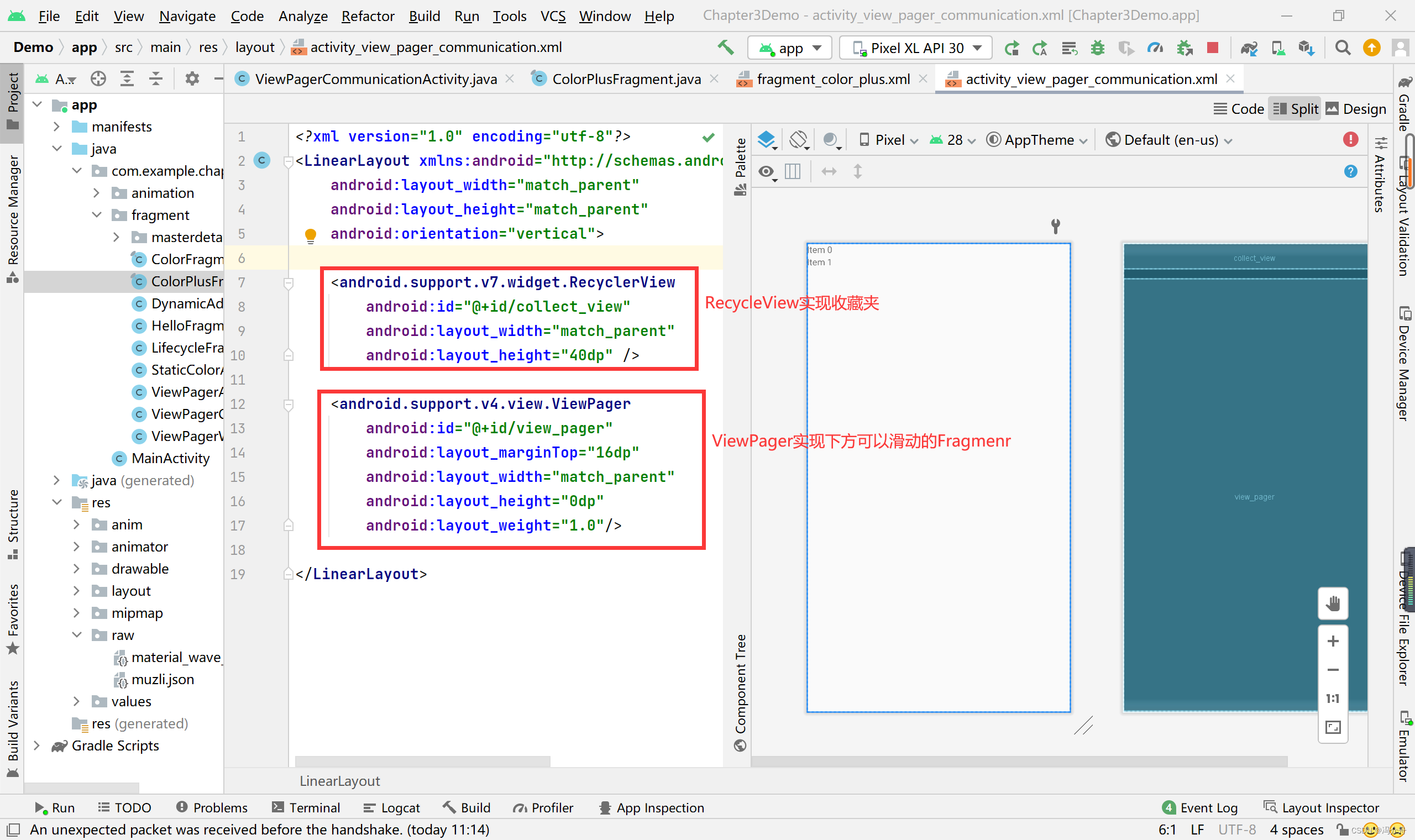Zoom out with the minus button in preview
Viewport: 1415px width, 840px height.
[x=1333, y=670]
